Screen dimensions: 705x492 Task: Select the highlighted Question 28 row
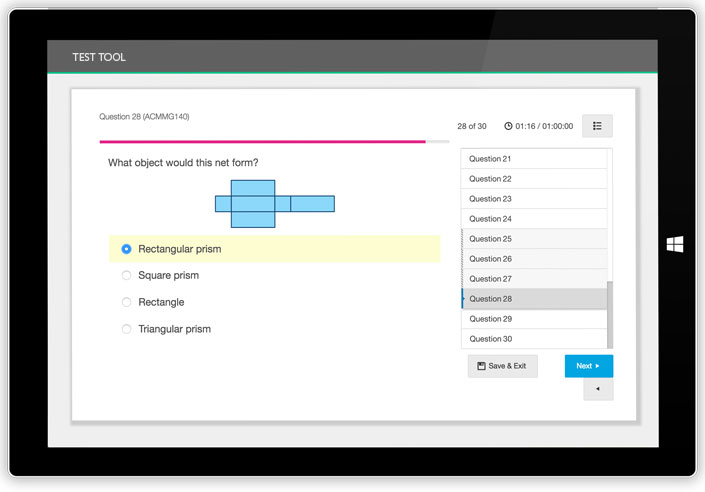[534, 299]
